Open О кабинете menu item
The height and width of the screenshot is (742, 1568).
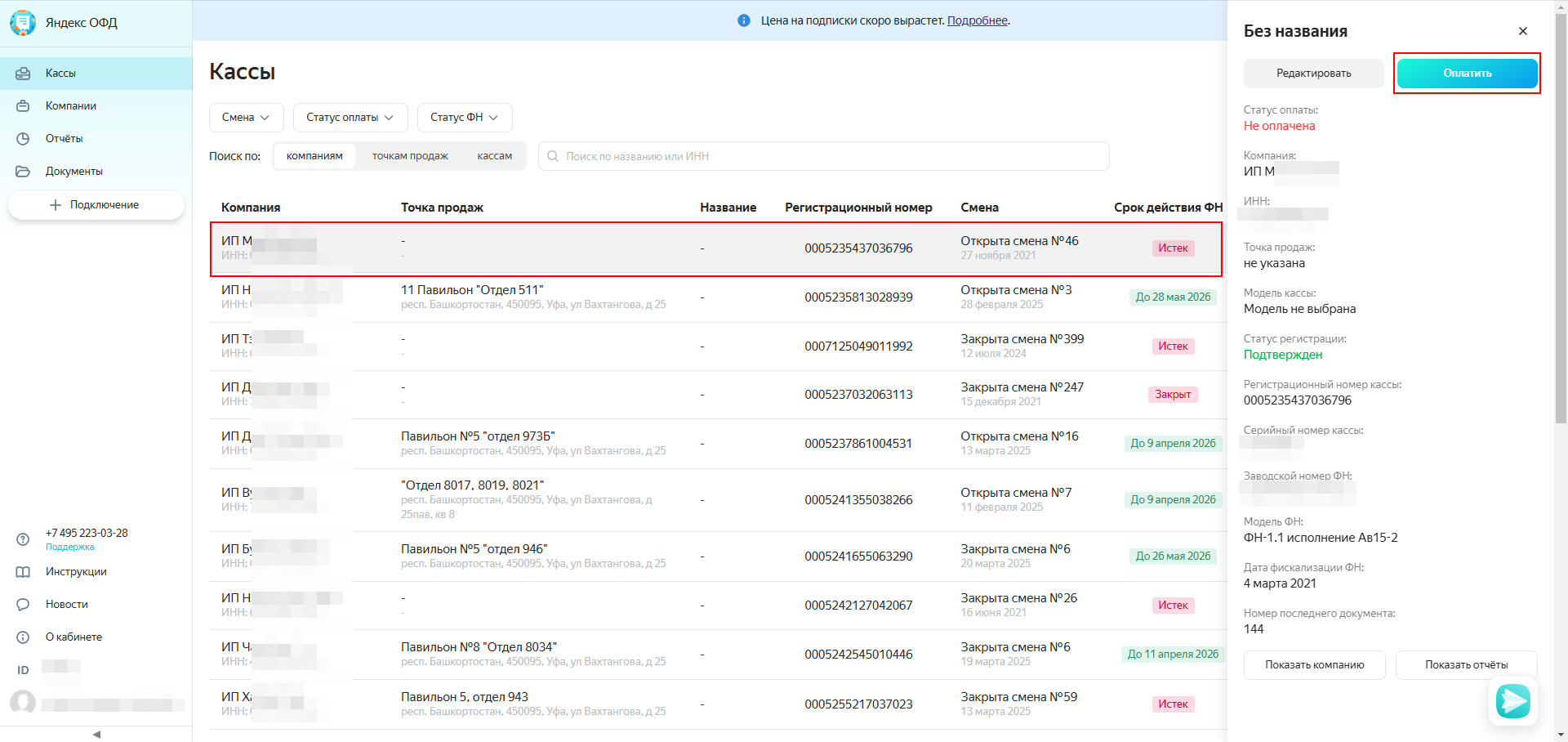click(x=73, y=637)
